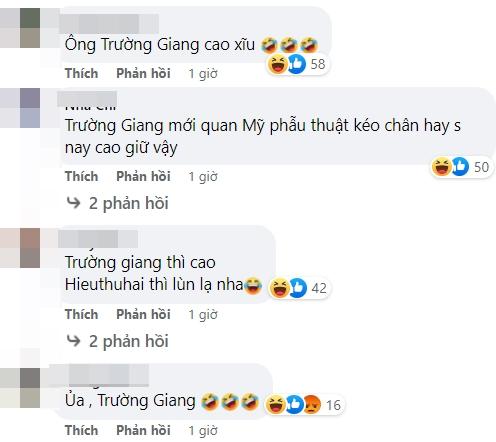Expand 2 phản hồi under the phẫu thuật kéo chân comment

click(x=128, y=203)
